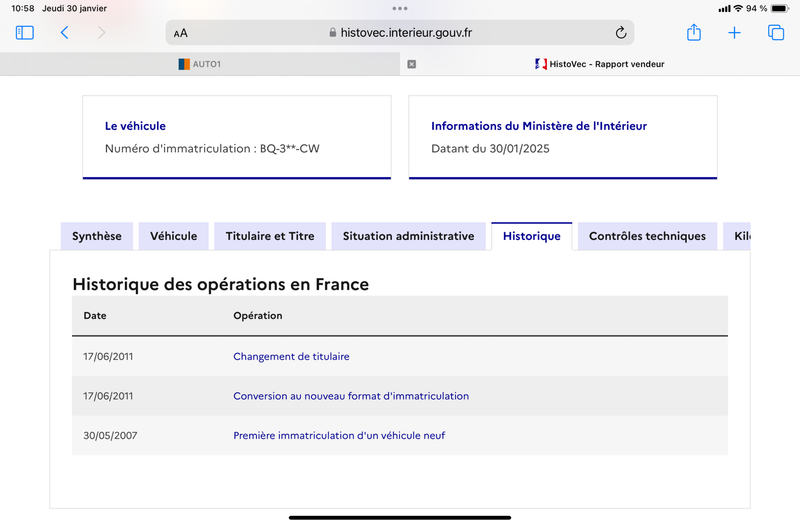The width and height of the screenshot is (800, 525).
Task: Tap the Jeudi 30 janvier date
Action: (74, 8)
